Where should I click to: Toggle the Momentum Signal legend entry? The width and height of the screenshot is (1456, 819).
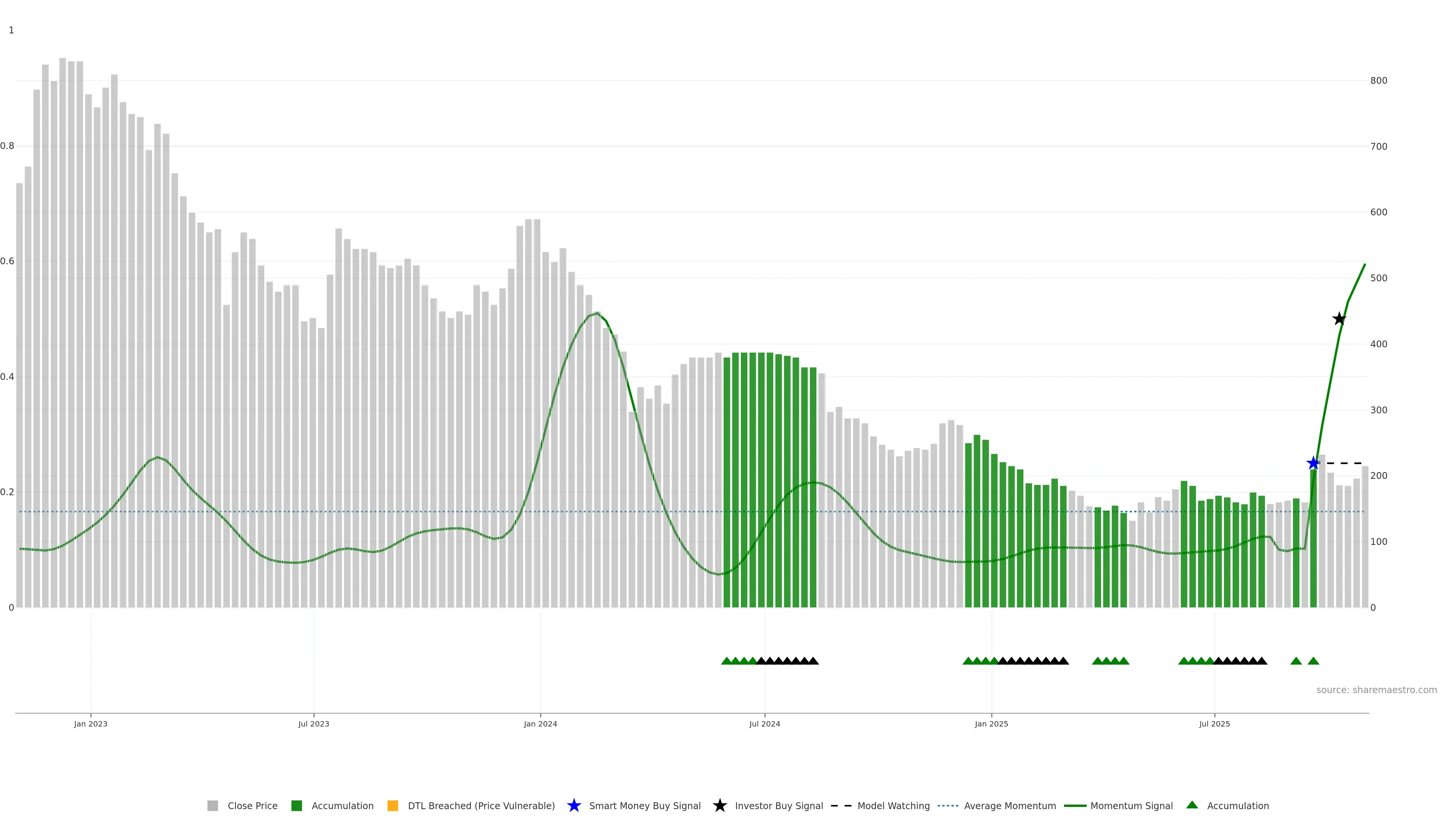point(1131,805)
